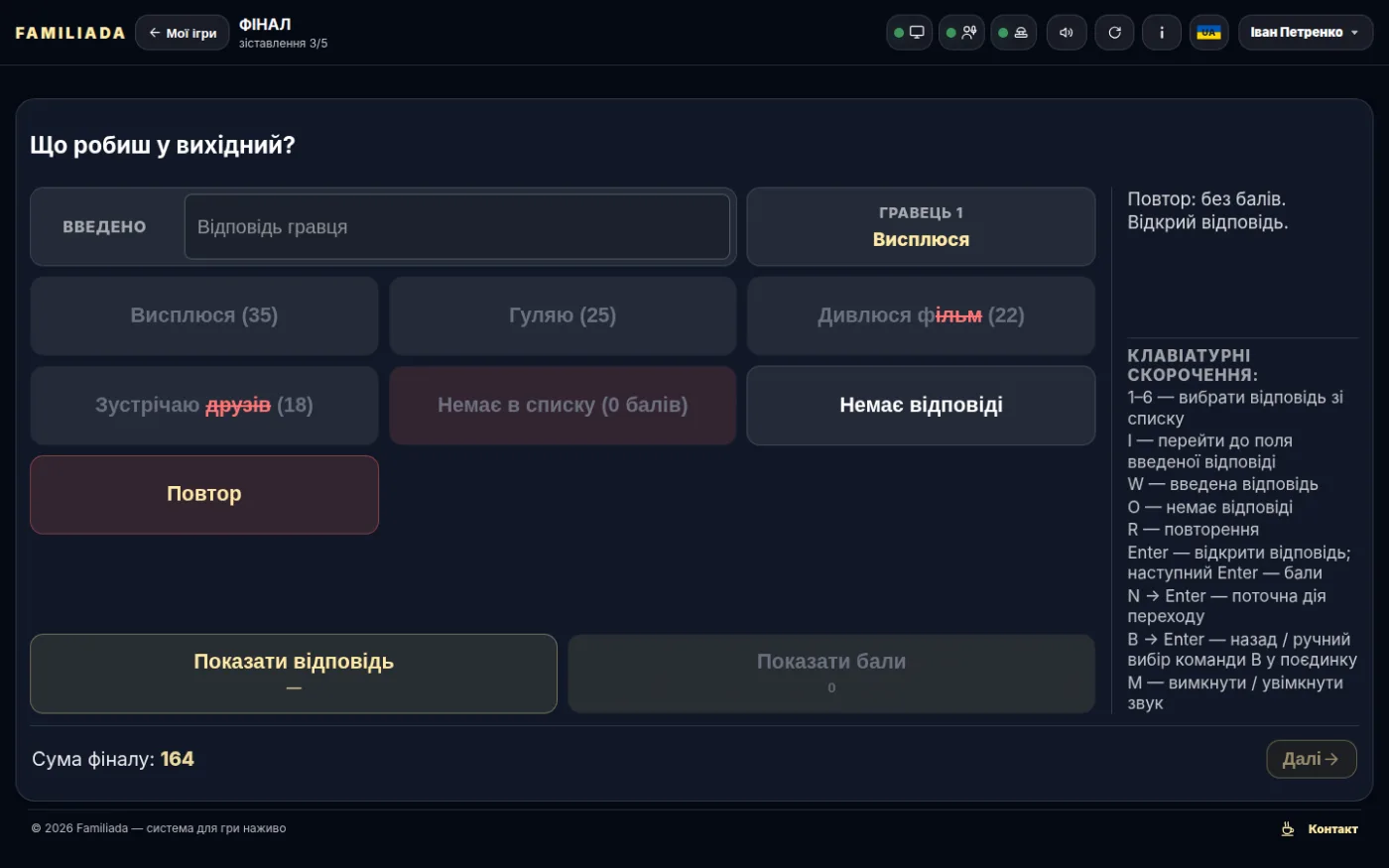The width and height of the screenshot is (1389, 868).
Task: Click the Повтор button
Action: (204, 494)
